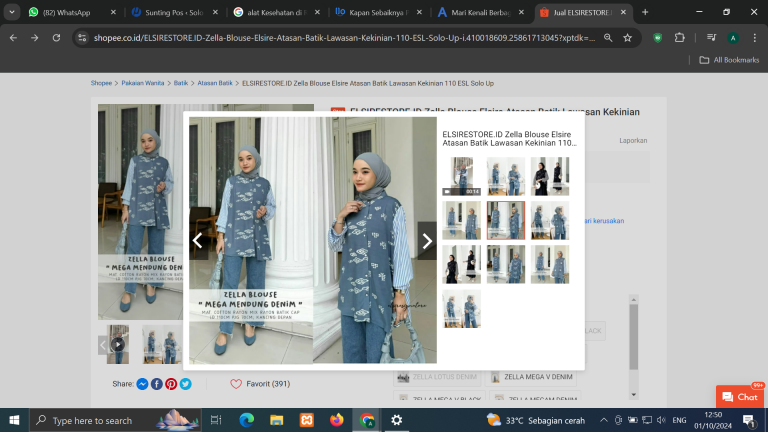
Task: Open the Windows Start menu
Action: (x=14, y=420)
